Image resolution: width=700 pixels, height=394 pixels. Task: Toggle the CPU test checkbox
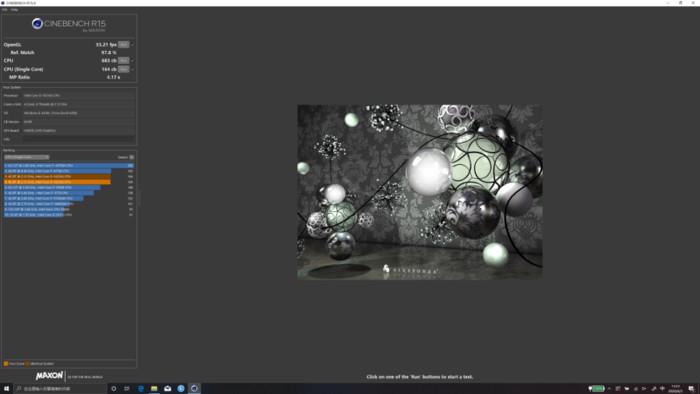(132, 60)
